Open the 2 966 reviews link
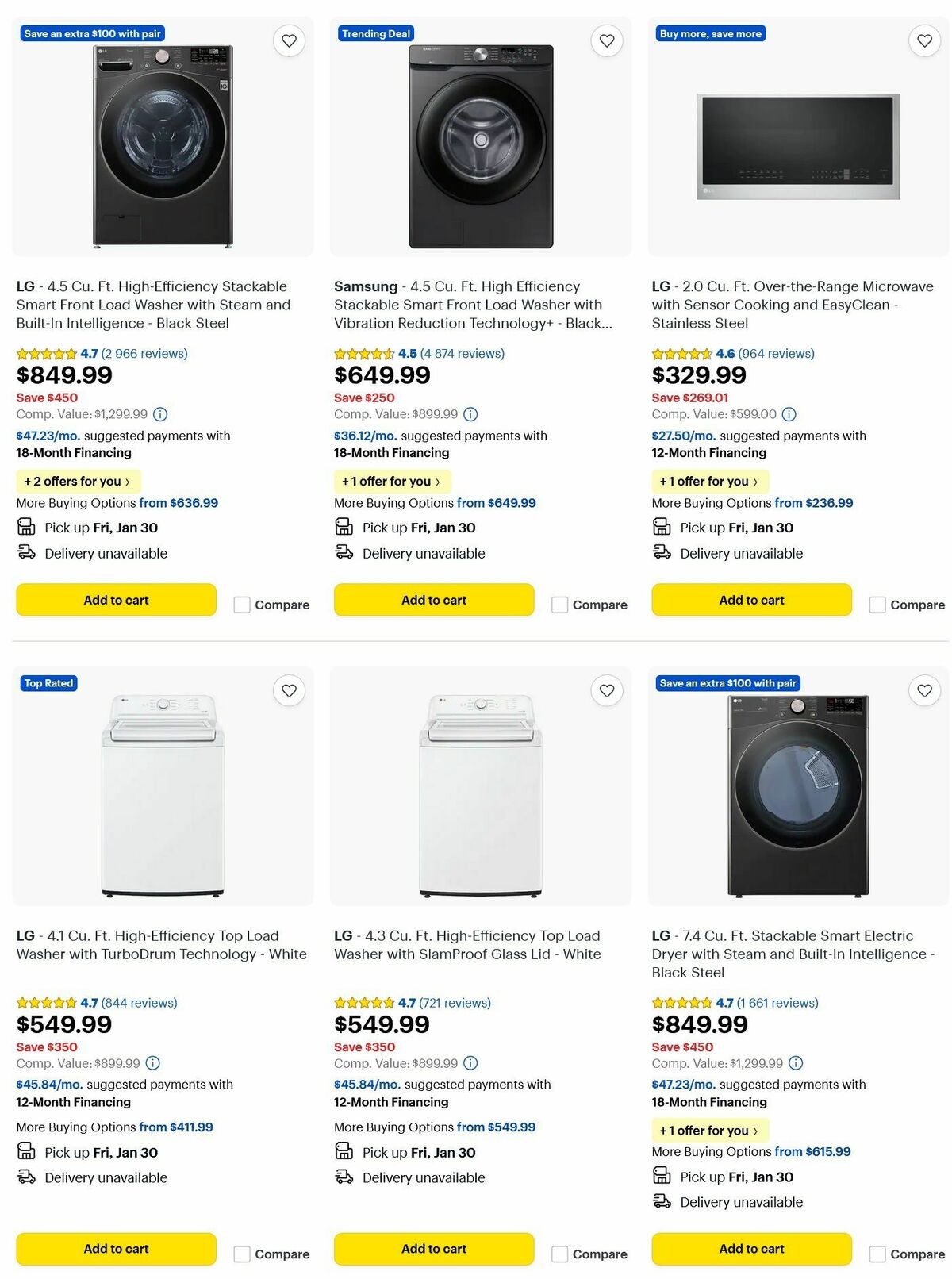The height and width of the screenshot is (1279, 952). point(144,353)
